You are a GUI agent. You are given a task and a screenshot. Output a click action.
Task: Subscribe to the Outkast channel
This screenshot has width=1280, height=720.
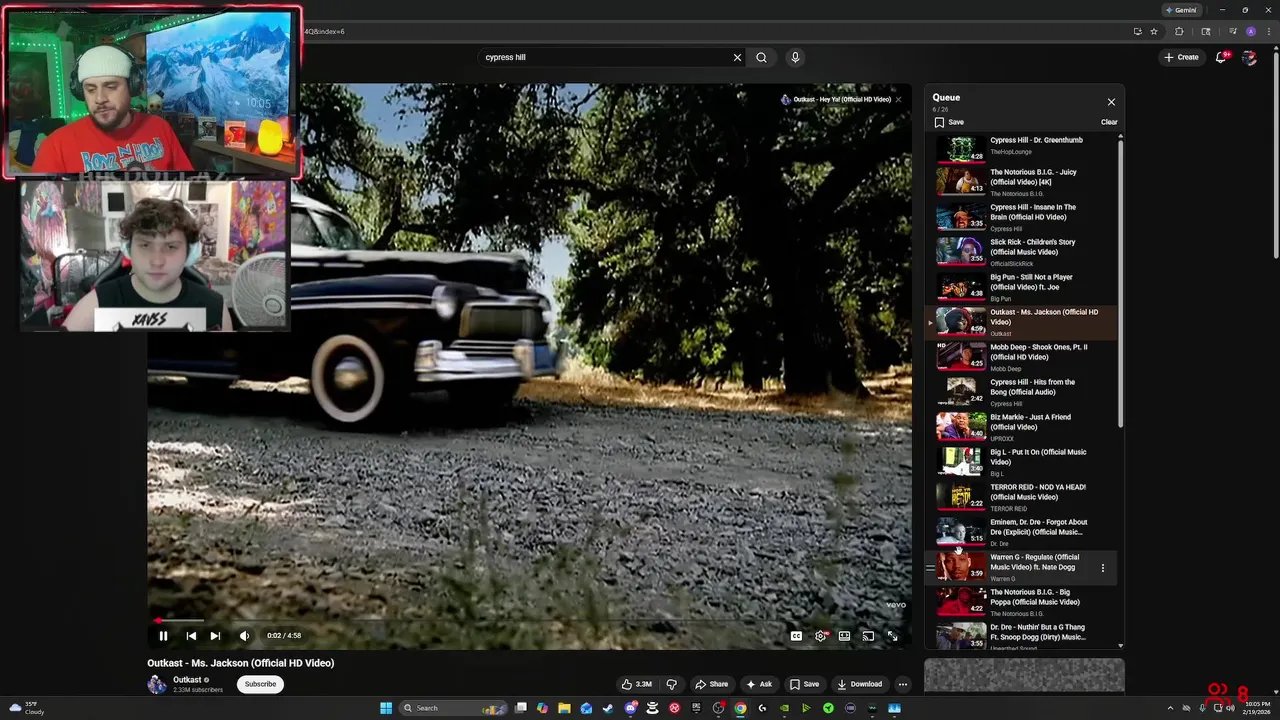[260, 684]
